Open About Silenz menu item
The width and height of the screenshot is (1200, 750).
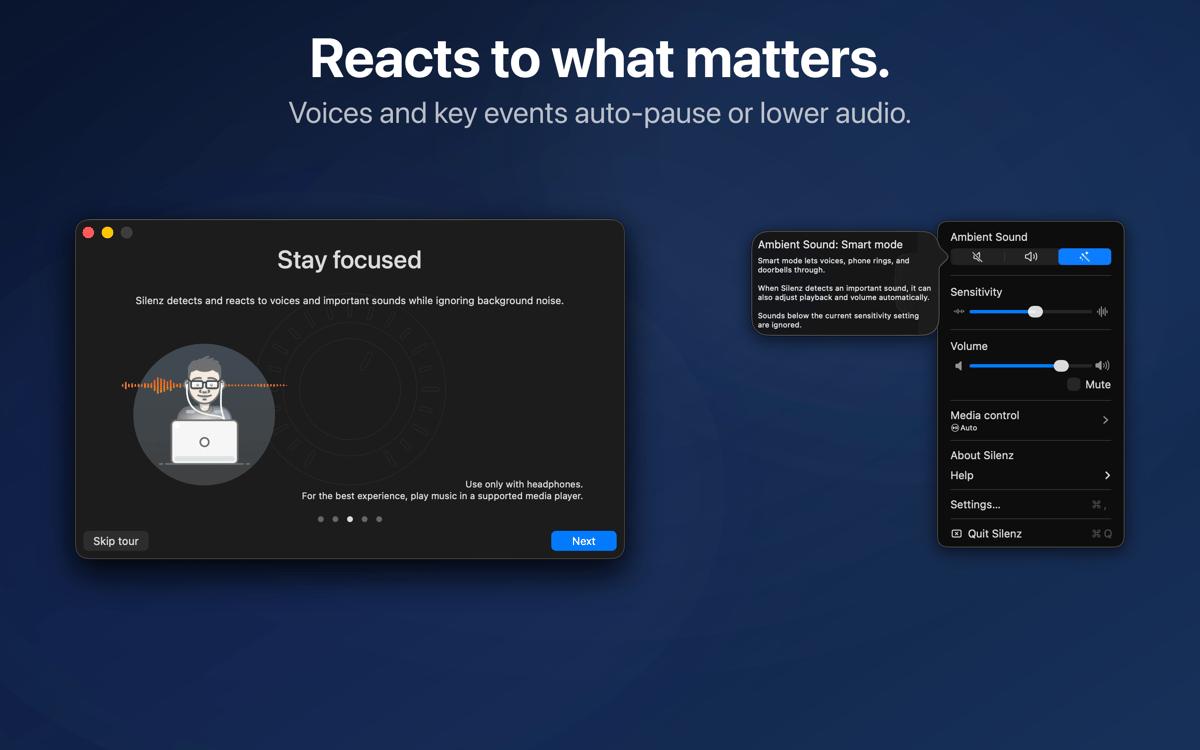coord(982,455)
